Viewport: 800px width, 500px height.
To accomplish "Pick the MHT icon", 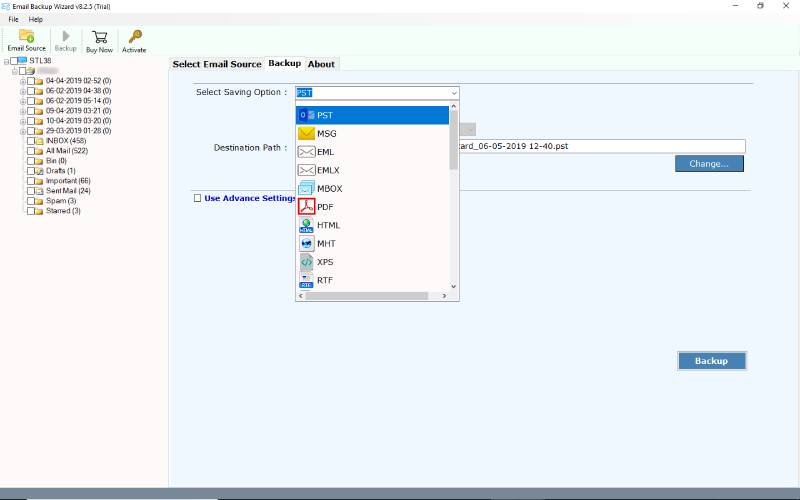I will click(x=306, y=243).
